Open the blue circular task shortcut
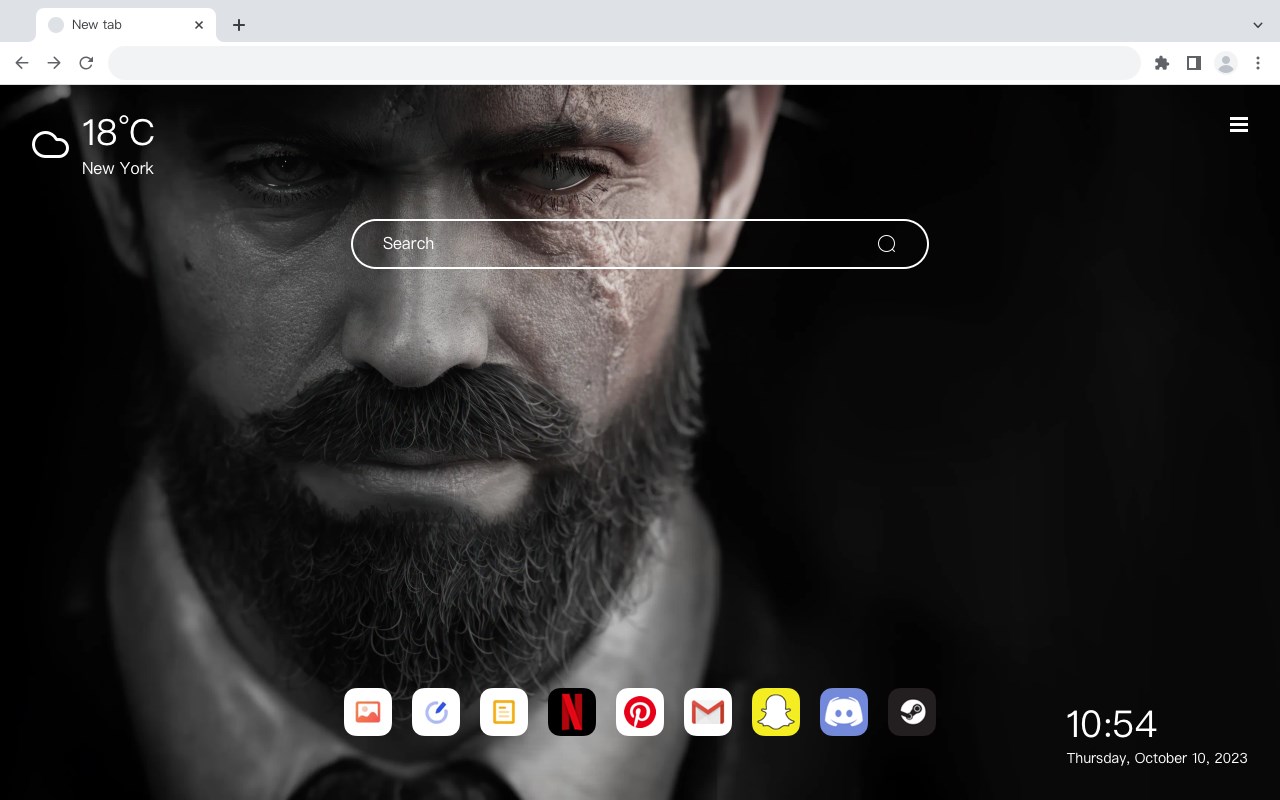The height and width of the screenshot is (800, 1280). point(436,712)
